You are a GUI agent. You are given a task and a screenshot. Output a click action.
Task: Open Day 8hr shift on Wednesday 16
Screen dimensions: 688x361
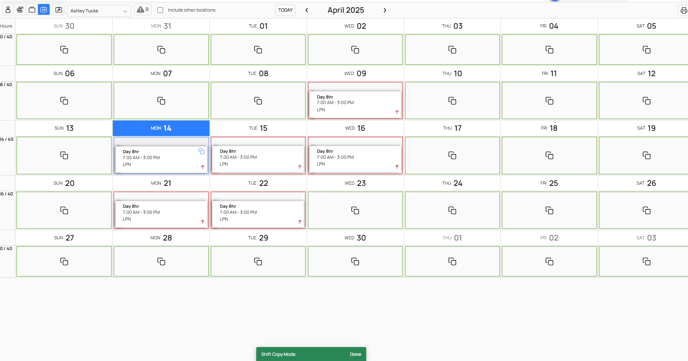click(x=355, y=158)
